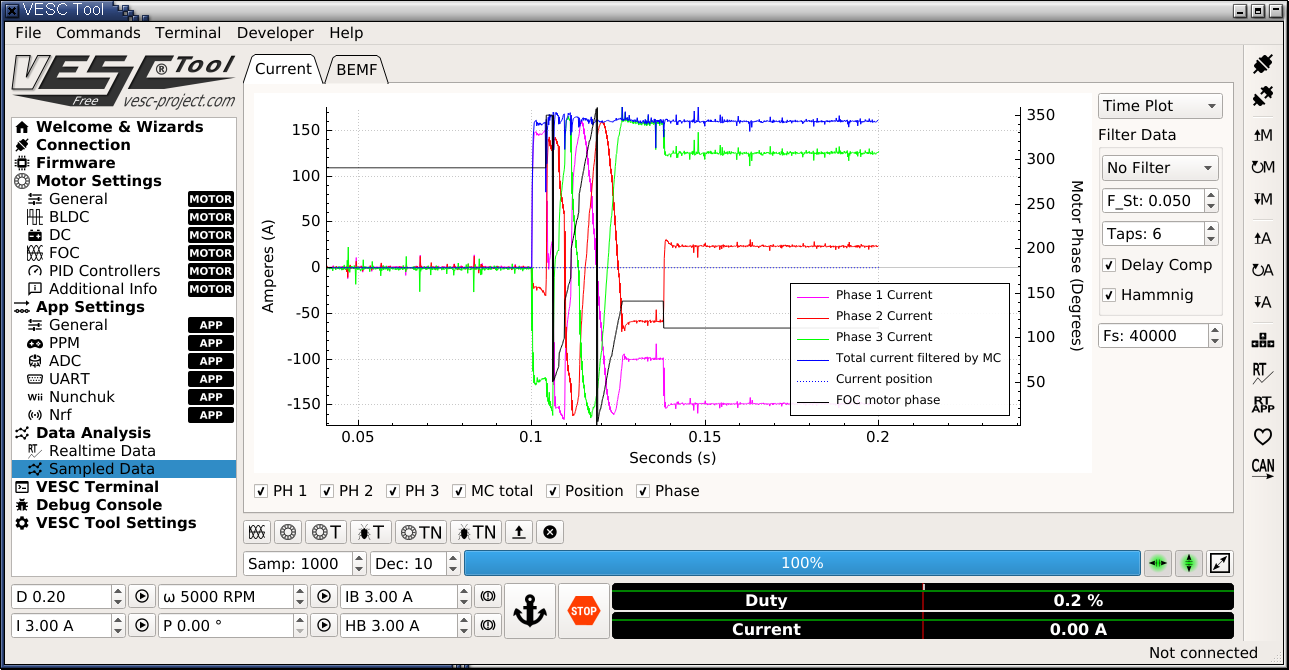Click the circular-arrow A app defaults icon
Viewport: 1289px width, 670px height.
click(x=1263, y=270)
